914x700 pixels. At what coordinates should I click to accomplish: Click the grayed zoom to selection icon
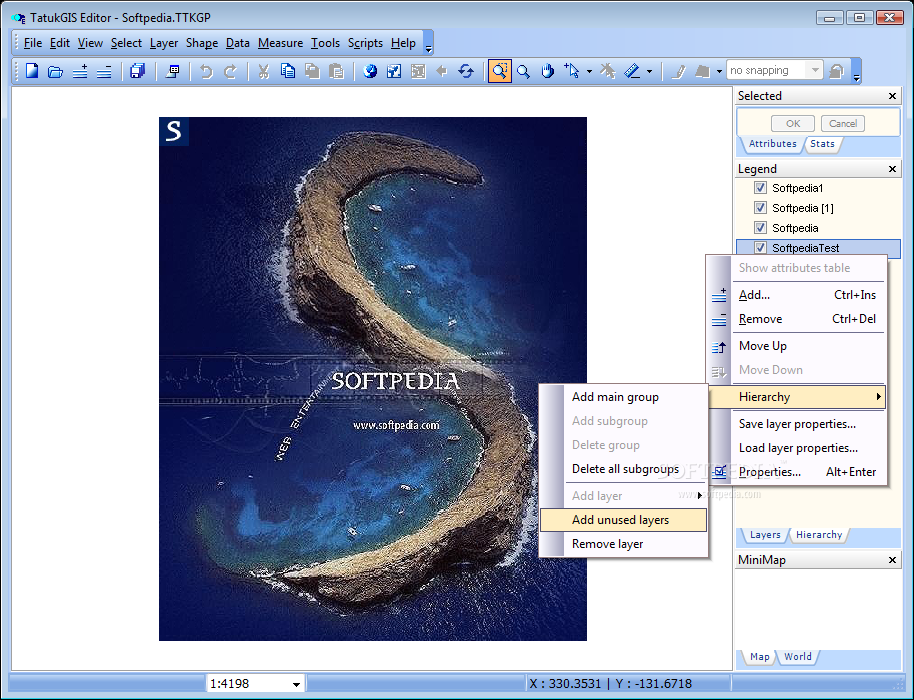point(418,71)
